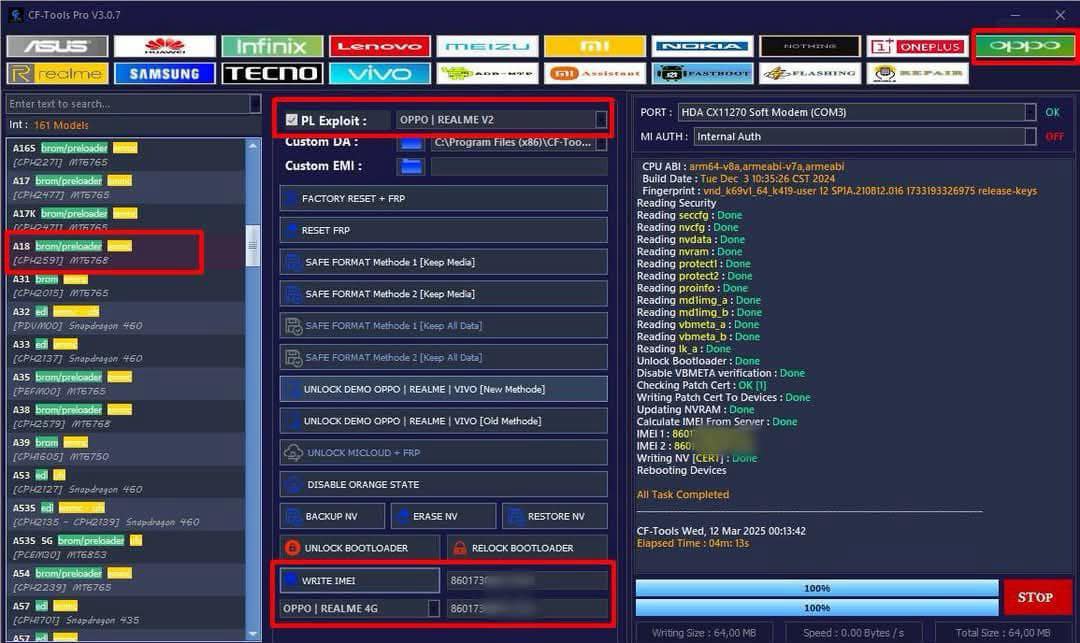Click the ERASE NV button
Screen dimensions: 1080x643
pyautogui.click(x=444, y=516)
